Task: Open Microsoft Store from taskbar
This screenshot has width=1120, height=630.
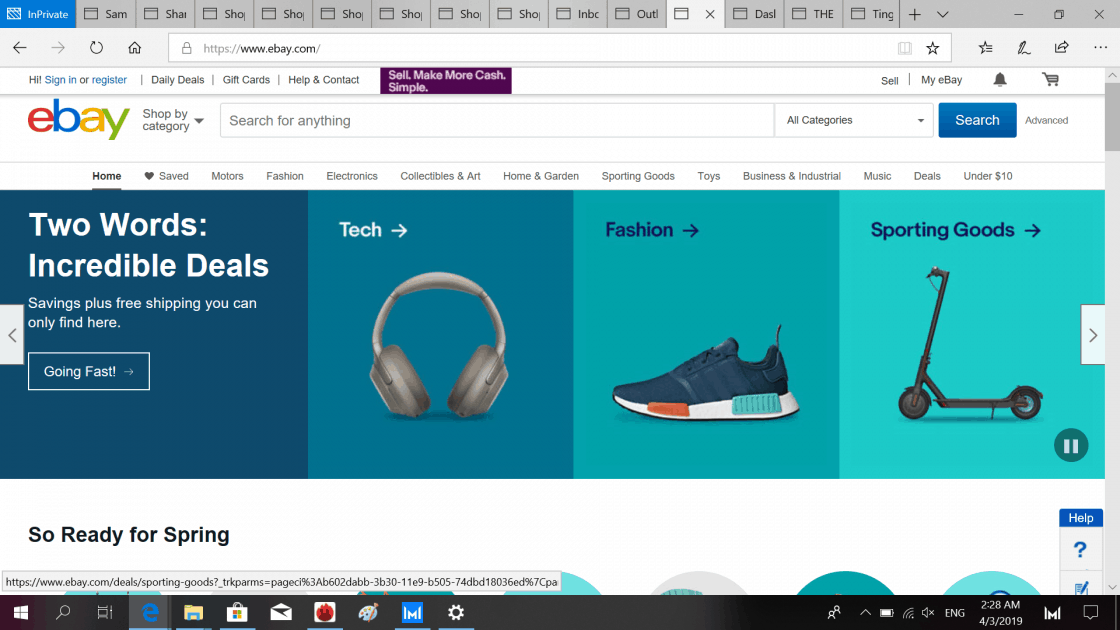Action: [237, 612]
